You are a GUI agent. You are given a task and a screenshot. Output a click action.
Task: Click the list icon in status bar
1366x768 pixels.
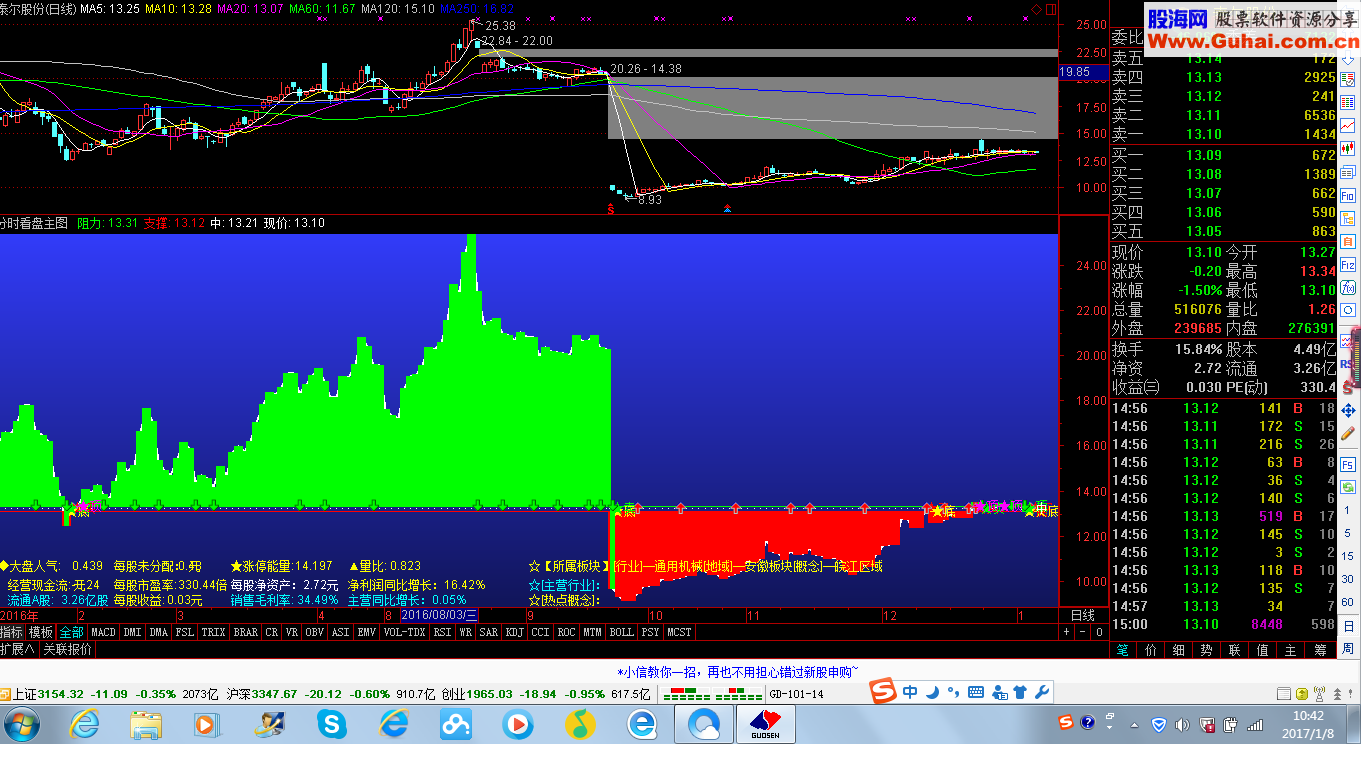pyautogui.click(x=1283, y=693)
